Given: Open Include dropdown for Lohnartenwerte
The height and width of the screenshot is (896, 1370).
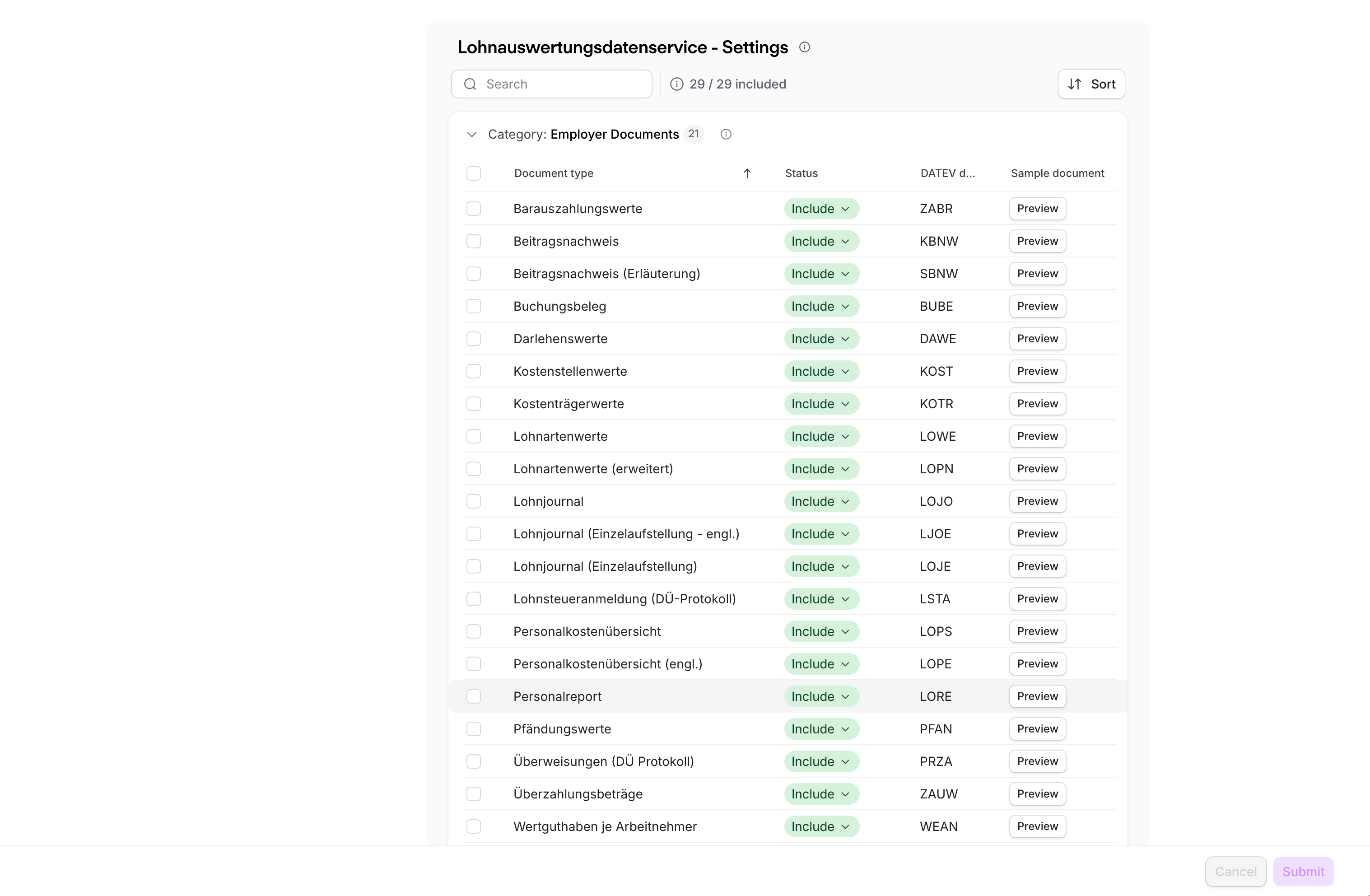Looking at the screenshot, I should click(821, 436).
